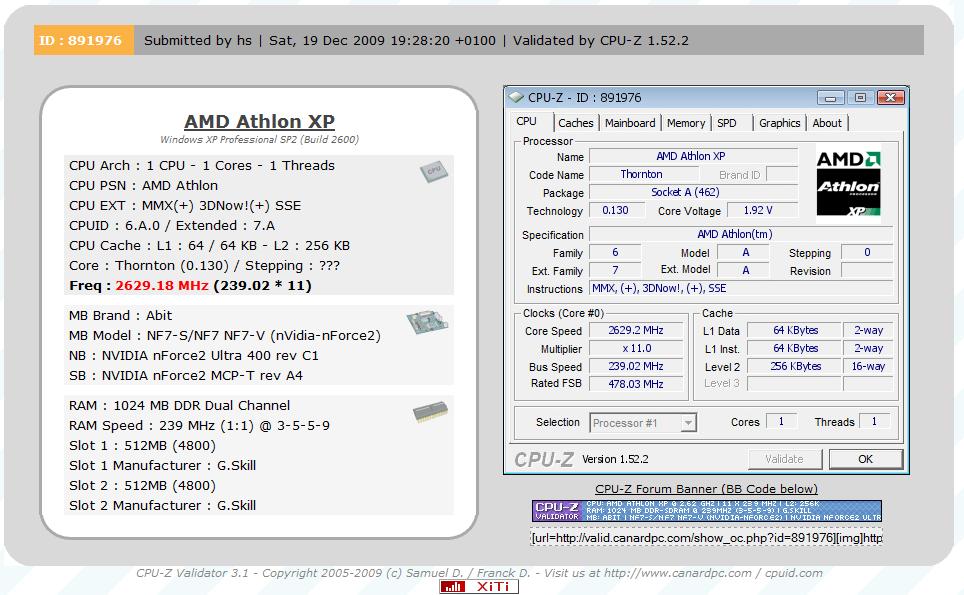Click the Name field showing AMD Athlon XP

coord(693,156)
